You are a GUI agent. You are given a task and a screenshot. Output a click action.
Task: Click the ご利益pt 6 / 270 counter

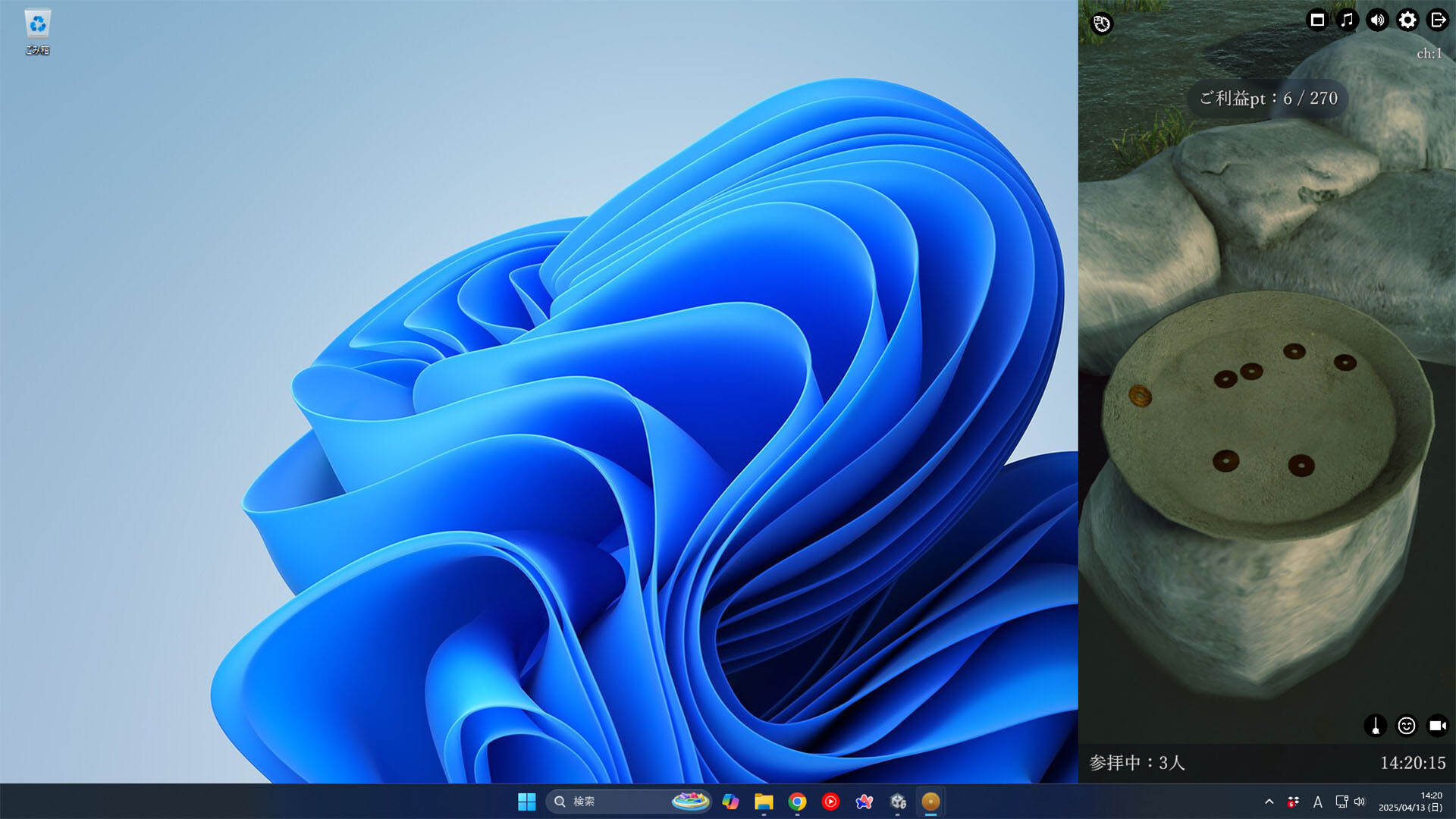[x=1268, y=99]
